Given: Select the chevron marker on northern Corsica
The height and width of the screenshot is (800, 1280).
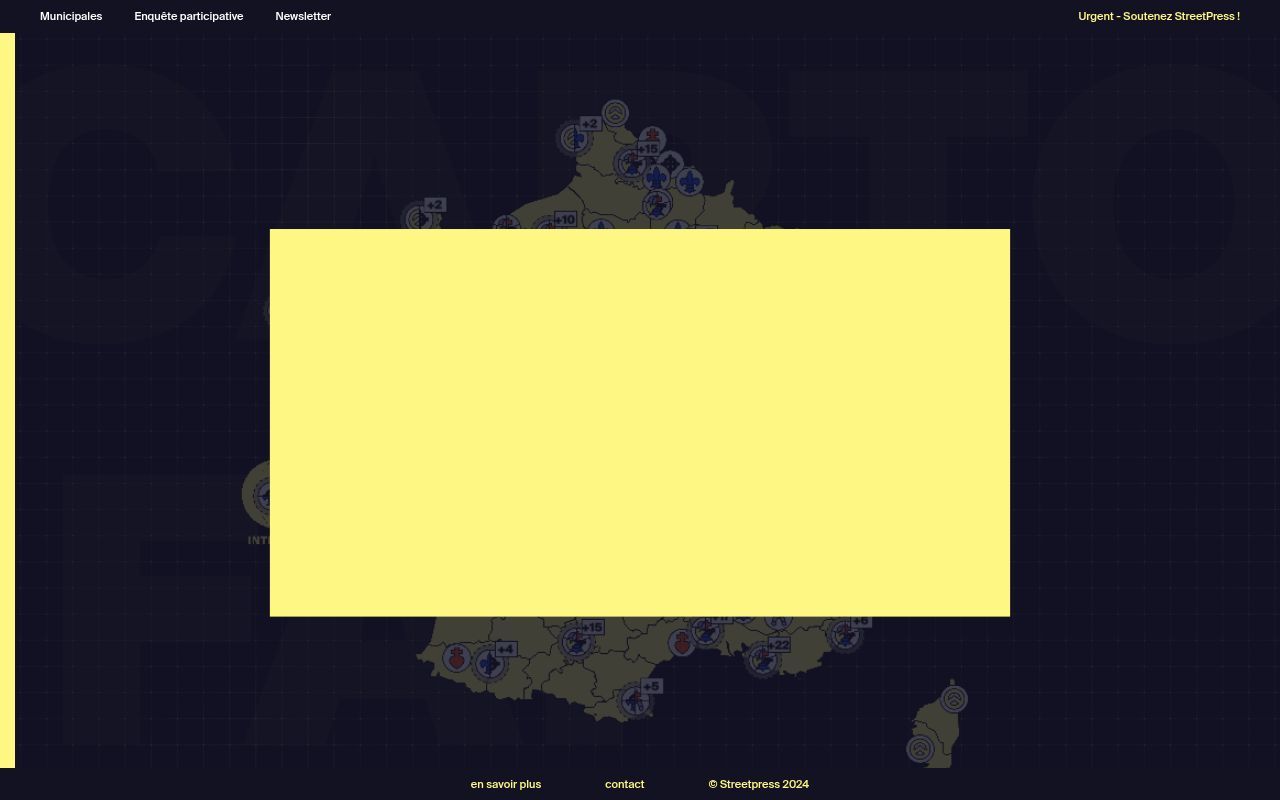Looking at the screenshot, I should pos(954,698).
